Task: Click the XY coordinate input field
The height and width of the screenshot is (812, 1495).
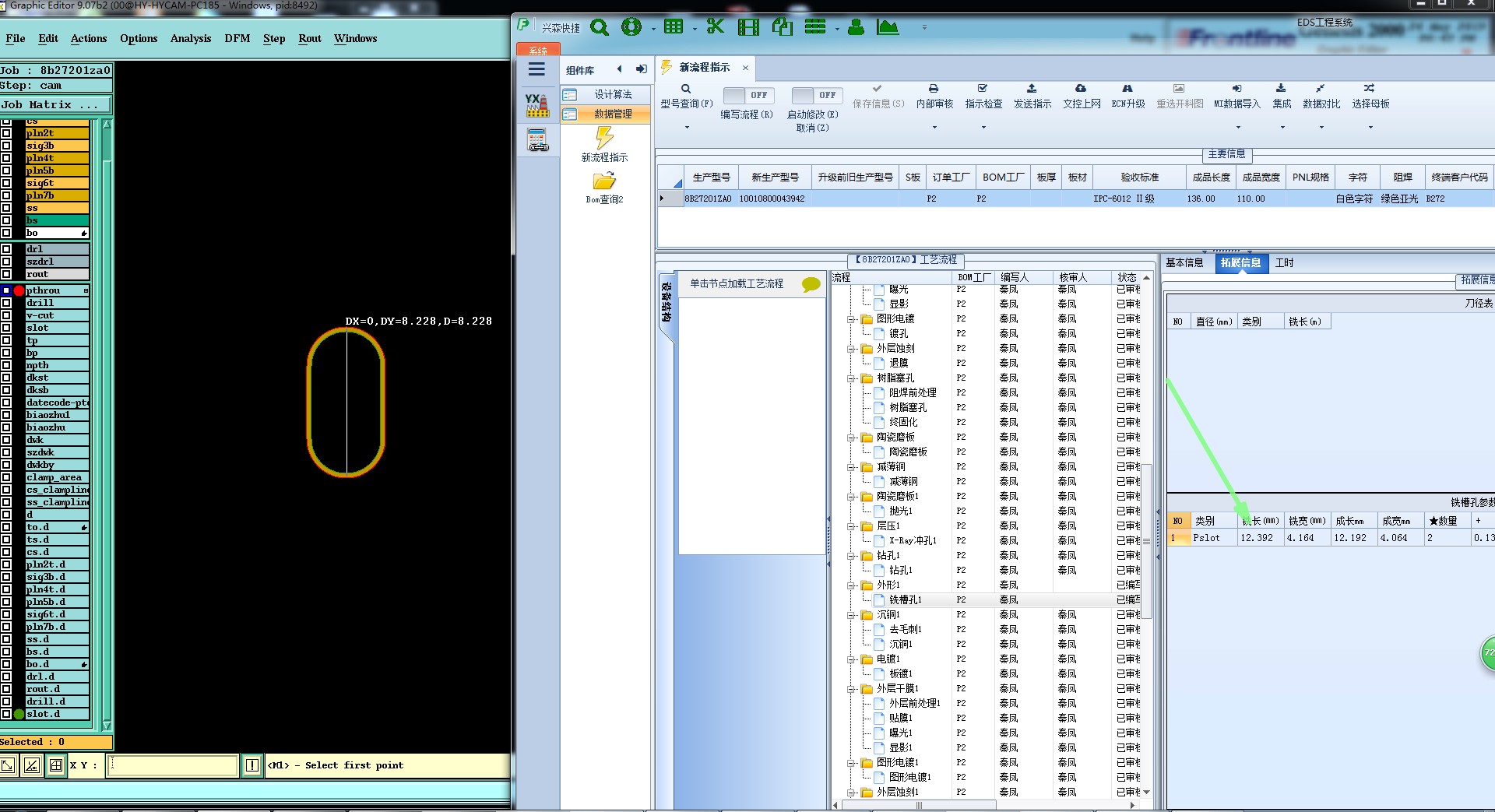Action: click(172, 765)
